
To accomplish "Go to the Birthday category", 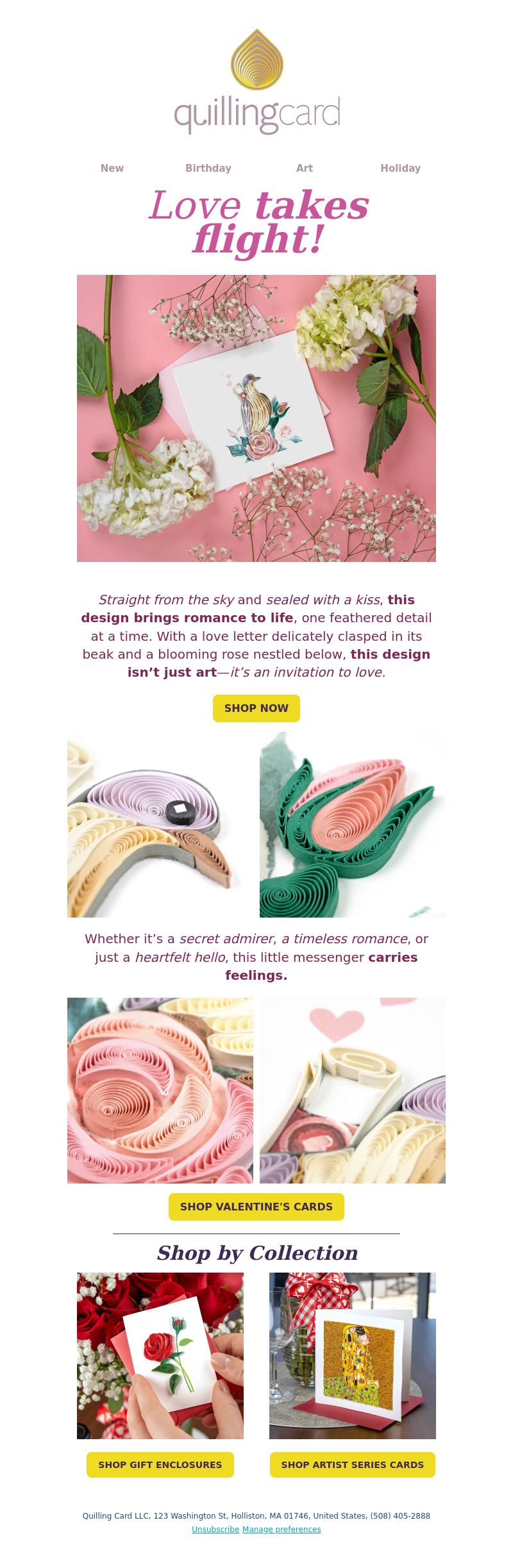I will 208,168.
